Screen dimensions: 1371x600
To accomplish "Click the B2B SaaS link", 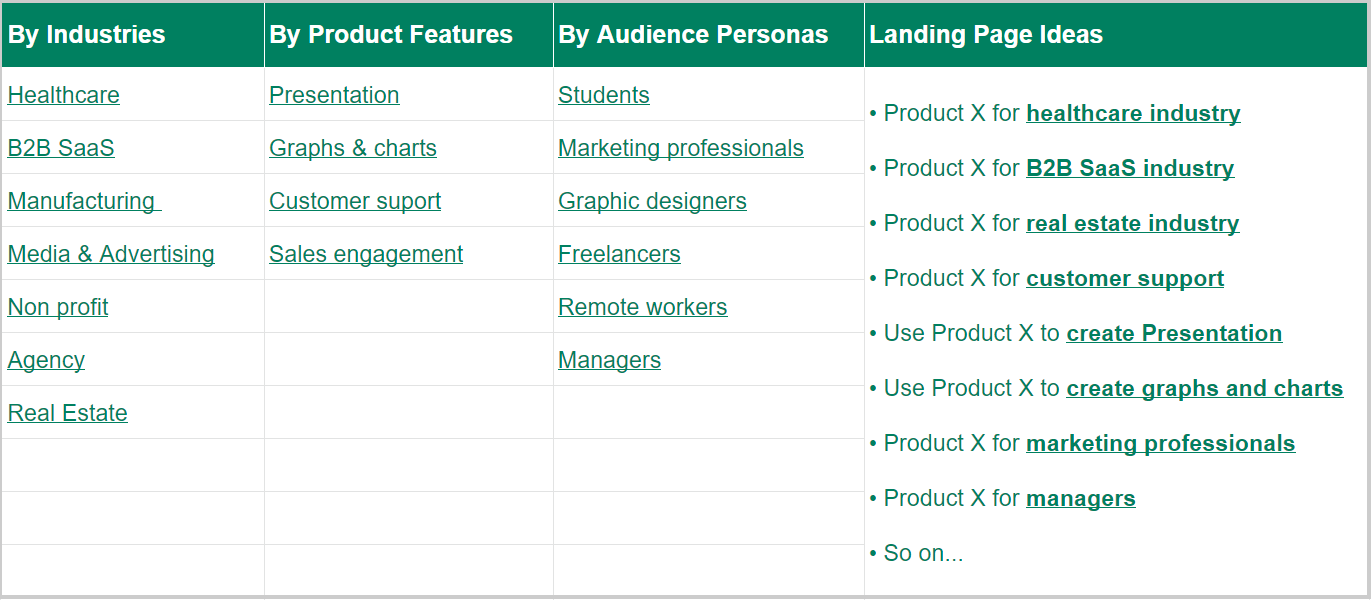I will (x=61, y=148).
